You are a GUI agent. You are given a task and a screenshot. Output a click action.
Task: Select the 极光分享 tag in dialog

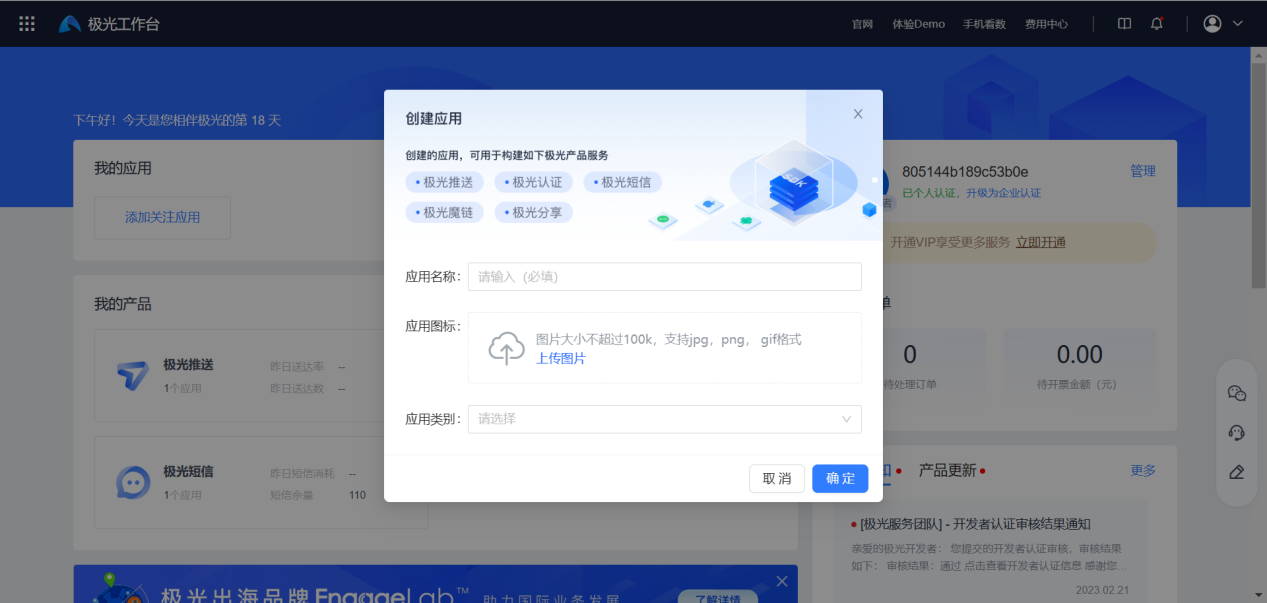coord(534,212)
